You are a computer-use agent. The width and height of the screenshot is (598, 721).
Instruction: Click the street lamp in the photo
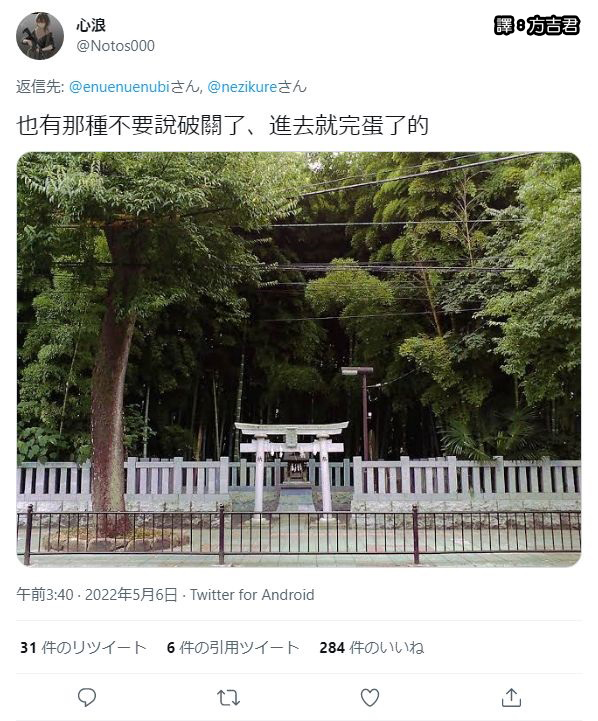click(x=360, y=405)
